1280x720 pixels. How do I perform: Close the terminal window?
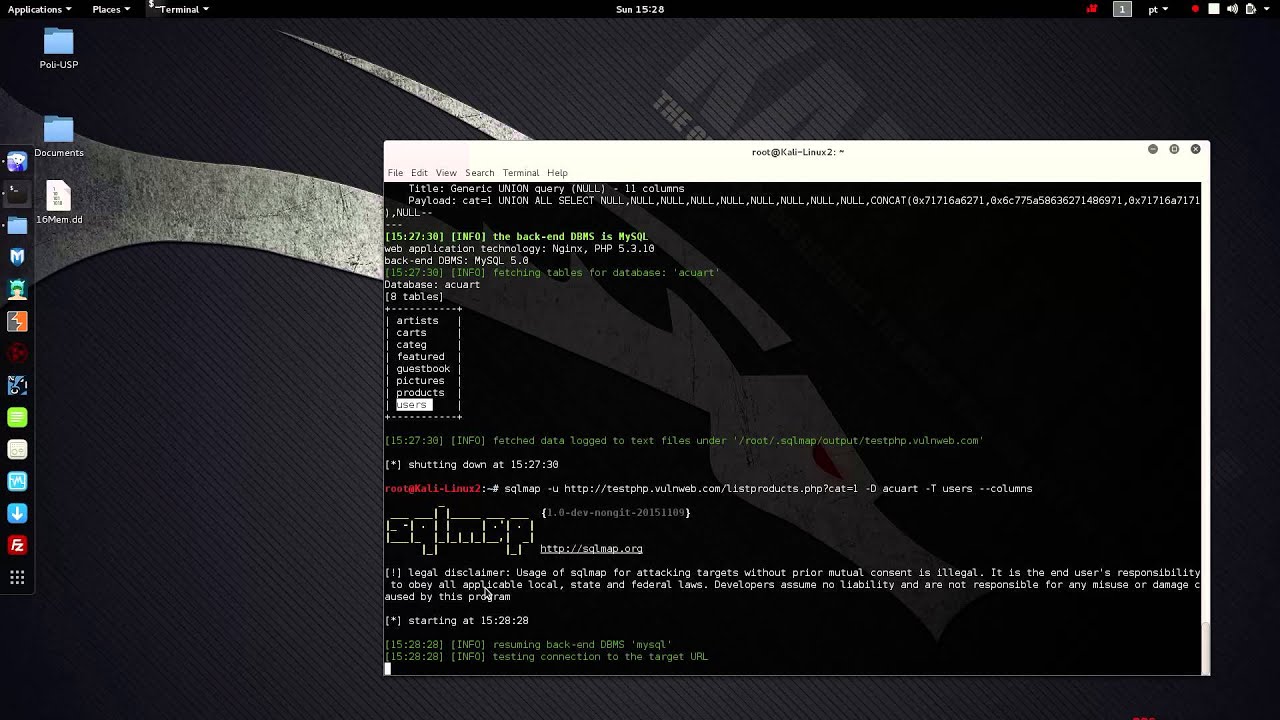pyautogui.click(x=1195, y=149)
